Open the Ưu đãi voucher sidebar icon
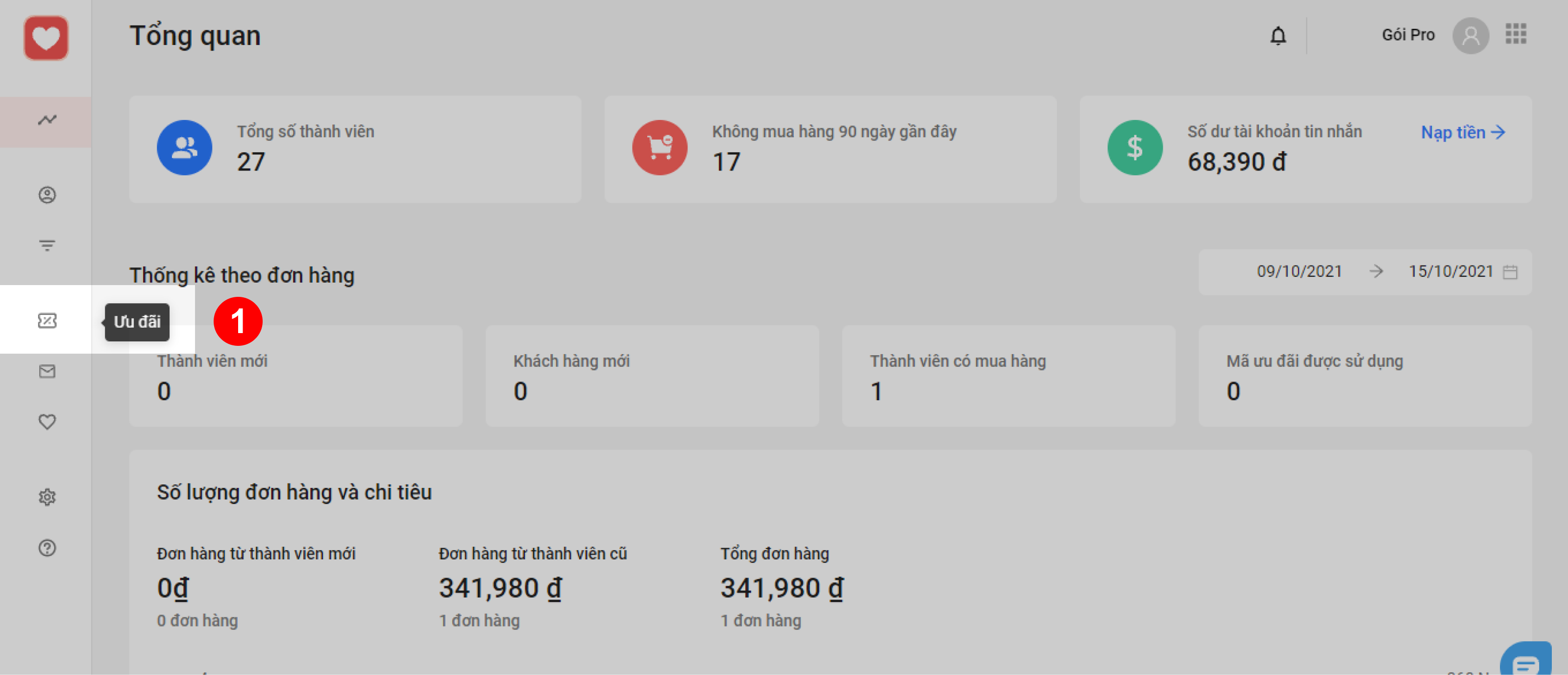The image size is (1568, 675). tap(47, 321)
